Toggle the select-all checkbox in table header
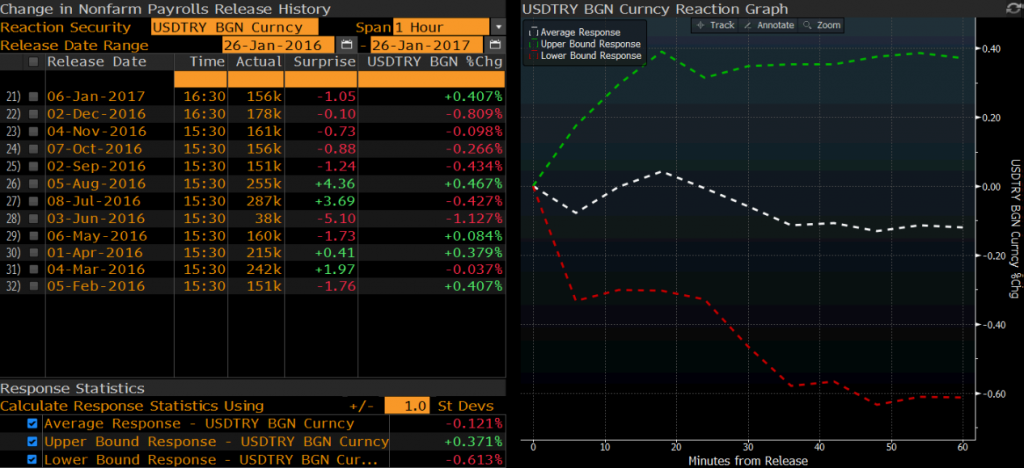Screen dimensions: 1024x468 33,62
